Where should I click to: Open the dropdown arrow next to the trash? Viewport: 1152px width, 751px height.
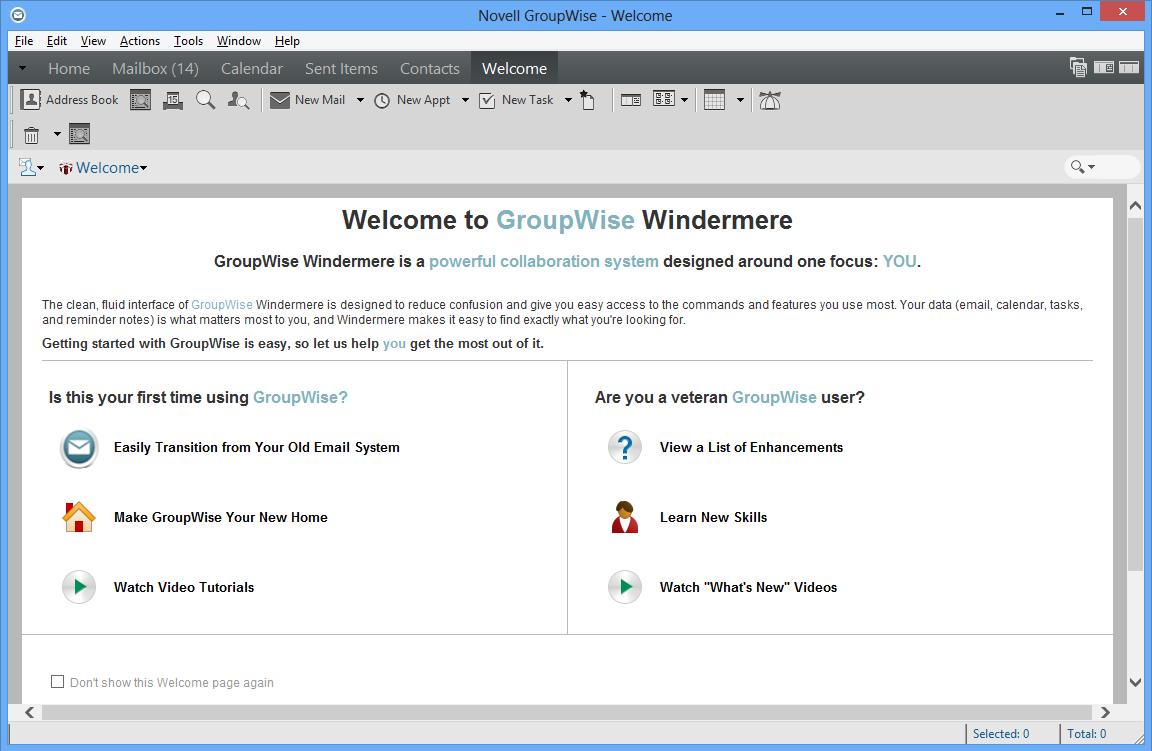57,134
